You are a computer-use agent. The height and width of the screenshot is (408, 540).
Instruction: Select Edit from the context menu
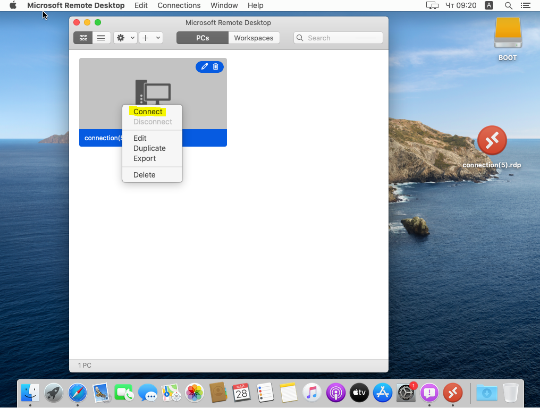[x=140, y=138]
